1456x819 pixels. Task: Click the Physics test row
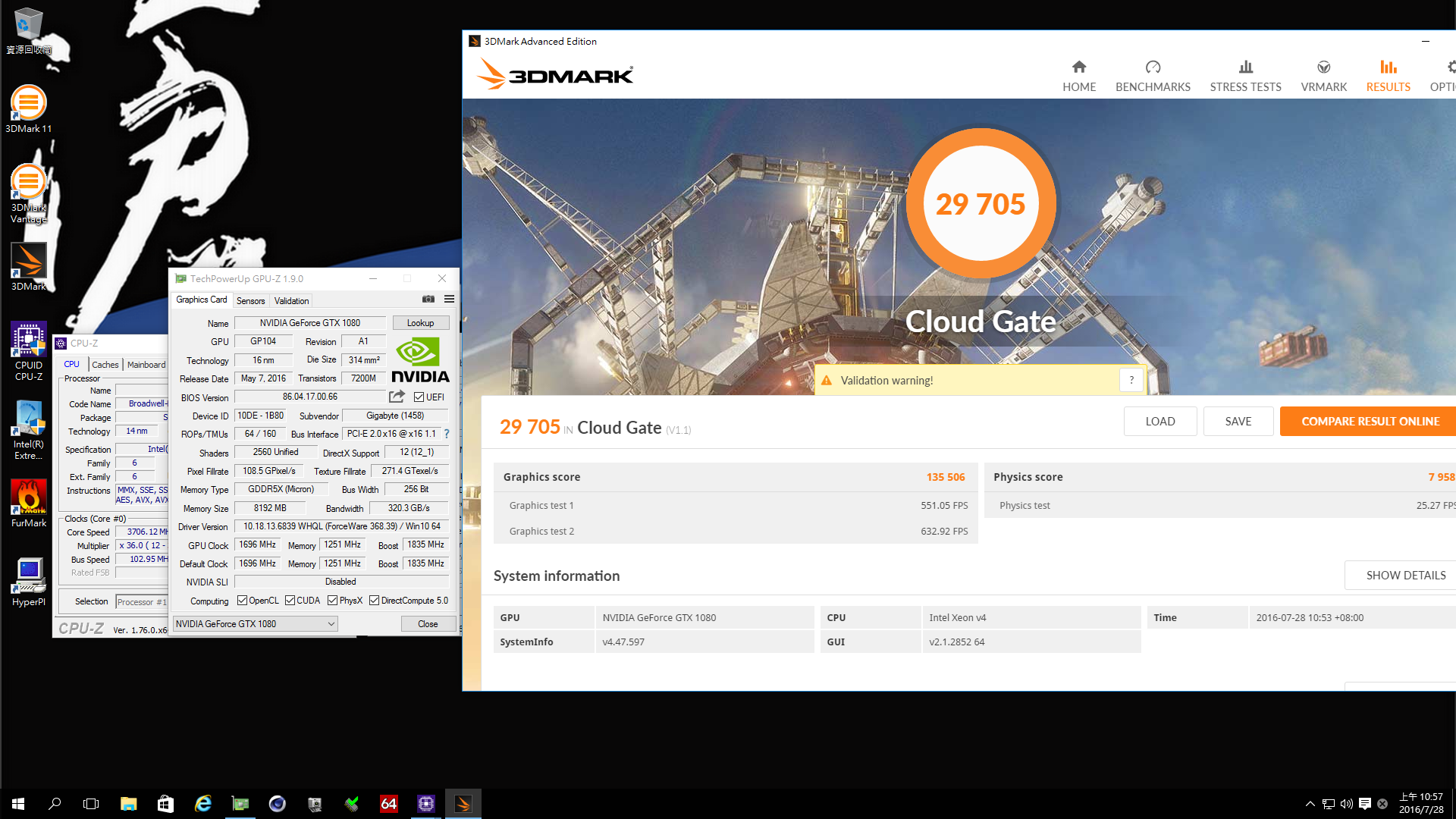[x=1221, y=506]
